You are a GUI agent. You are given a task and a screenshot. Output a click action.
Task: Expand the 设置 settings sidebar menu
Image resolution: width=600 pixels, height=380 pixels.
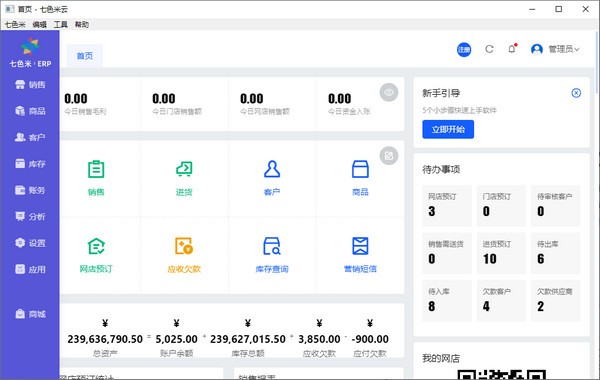pyautogui.click(x=30, y=243)
